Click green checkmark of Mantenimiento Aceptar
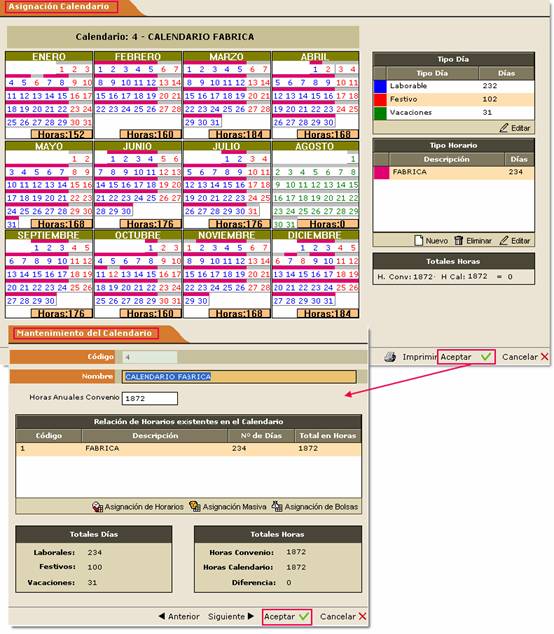 [304, 617]
